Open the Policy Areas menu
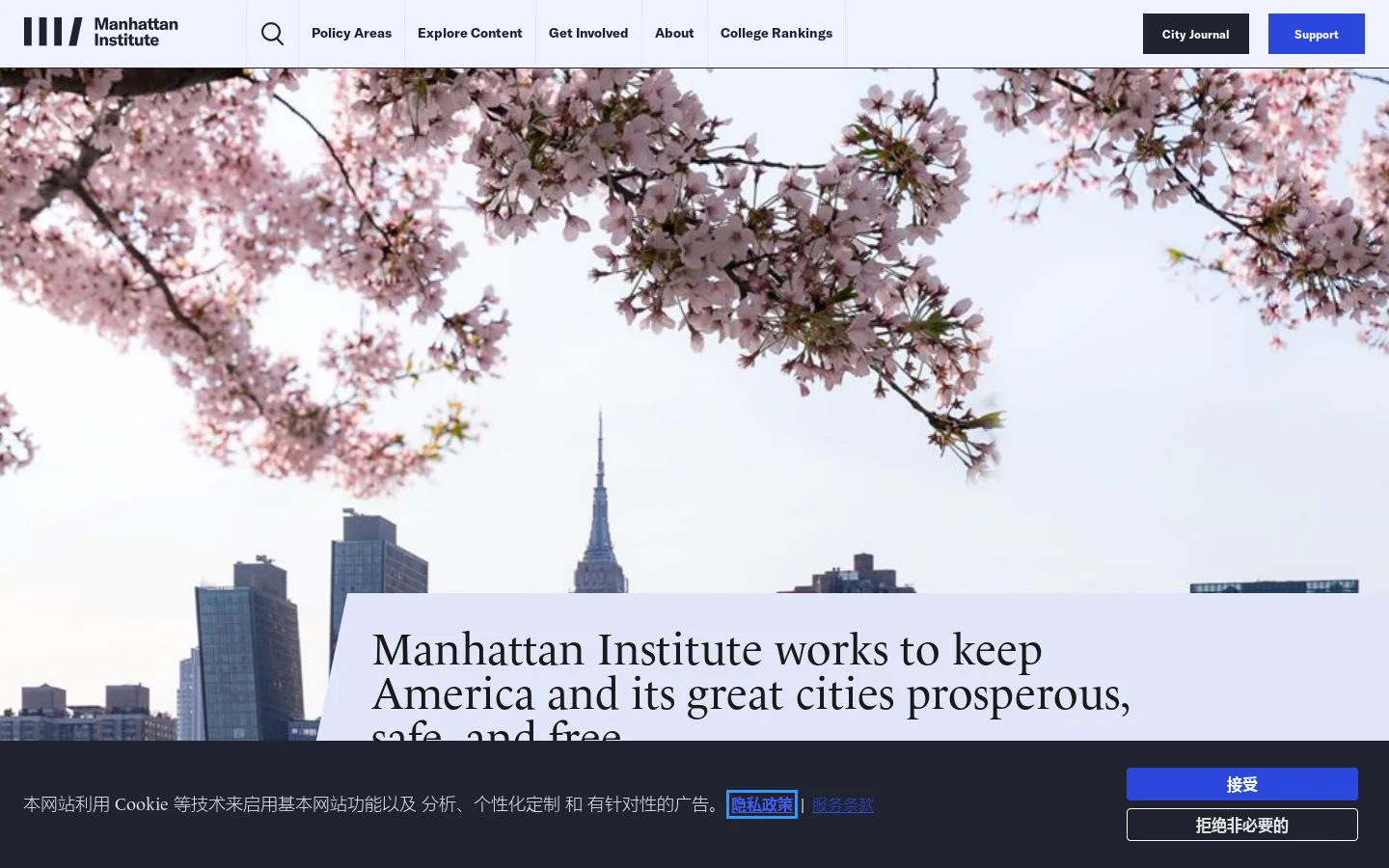1389x868 pixels. point(351,33)
